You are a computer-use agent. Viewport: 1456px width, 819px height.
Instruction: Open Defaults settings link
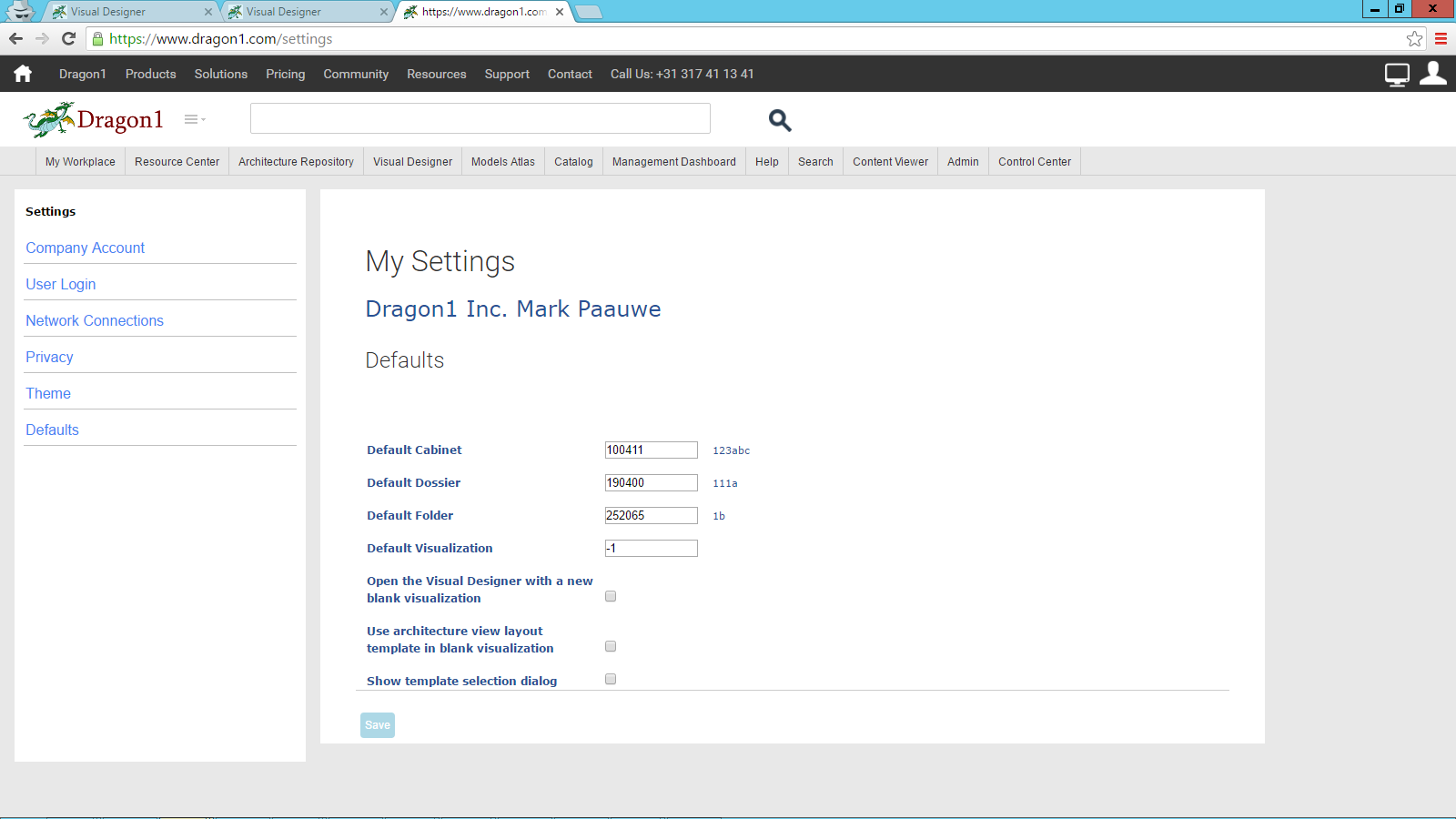pyautogui.click(x=52, y=430)
